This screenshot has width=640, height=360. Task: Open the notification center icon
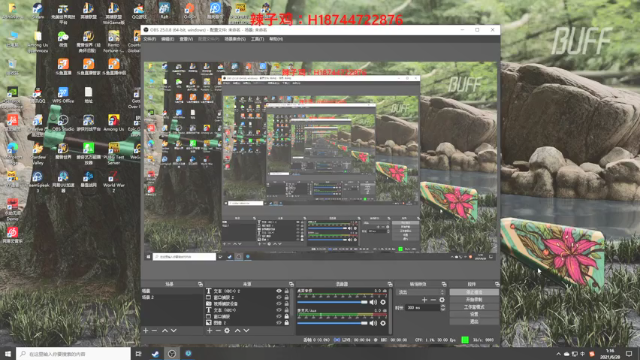coord(629,354)
